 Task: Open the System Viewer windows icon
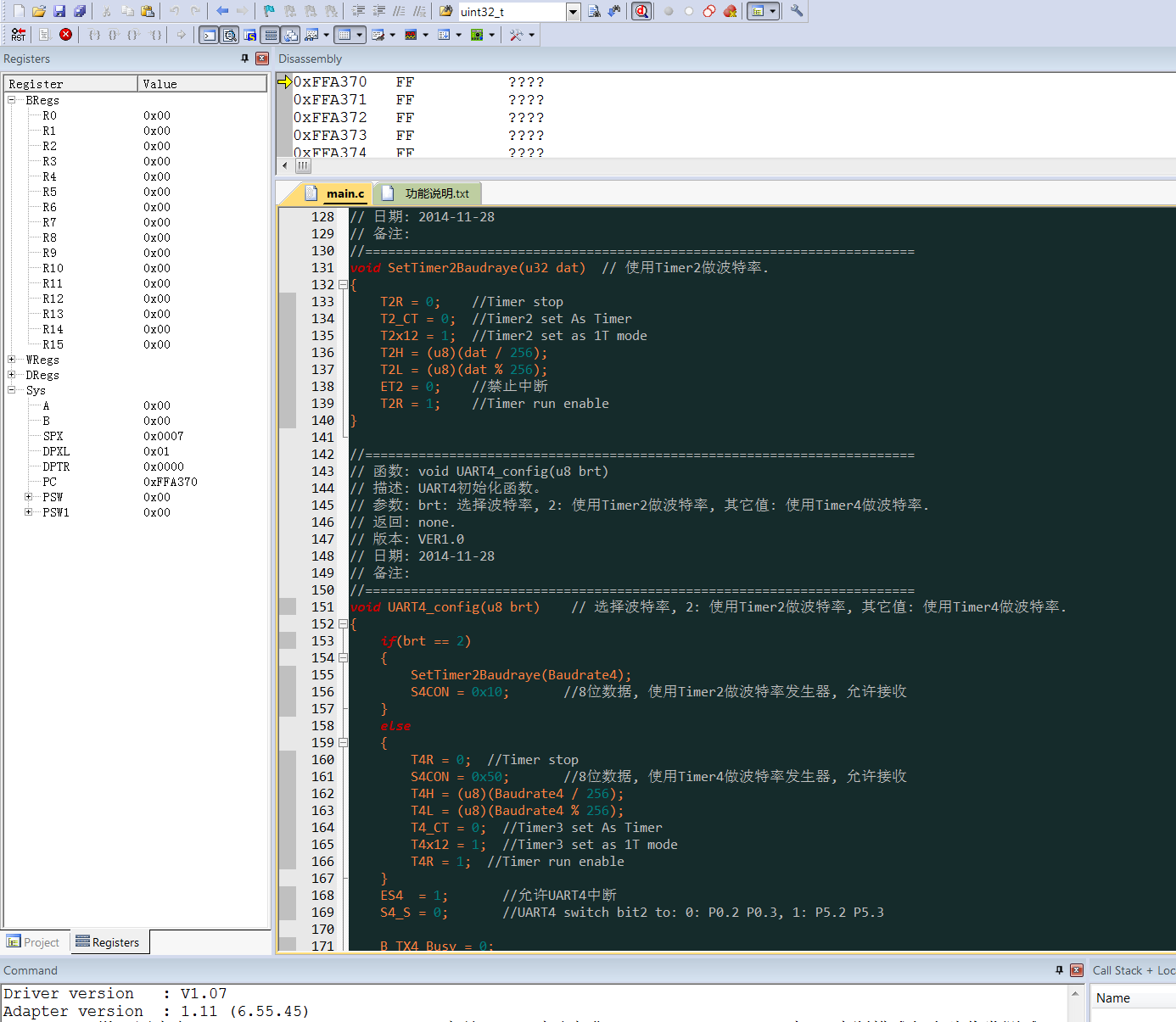(478, 35)
